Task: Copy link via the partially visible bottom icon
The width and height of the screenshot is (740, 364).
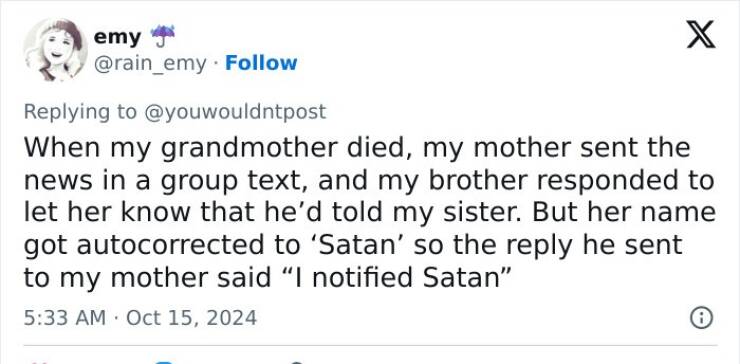Action: [296, 362]
